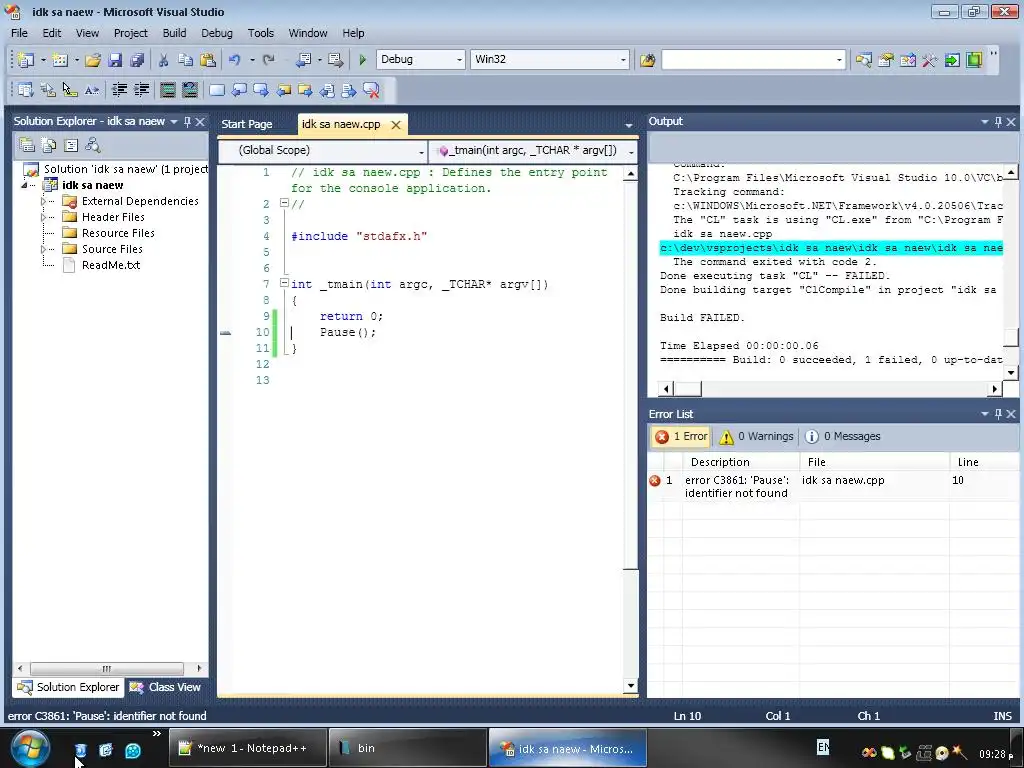Click the Solution Explorer horizontal scrollbar thumb
The width and height of the screenshot is (1024, 768).
click(x=106, y=668)
